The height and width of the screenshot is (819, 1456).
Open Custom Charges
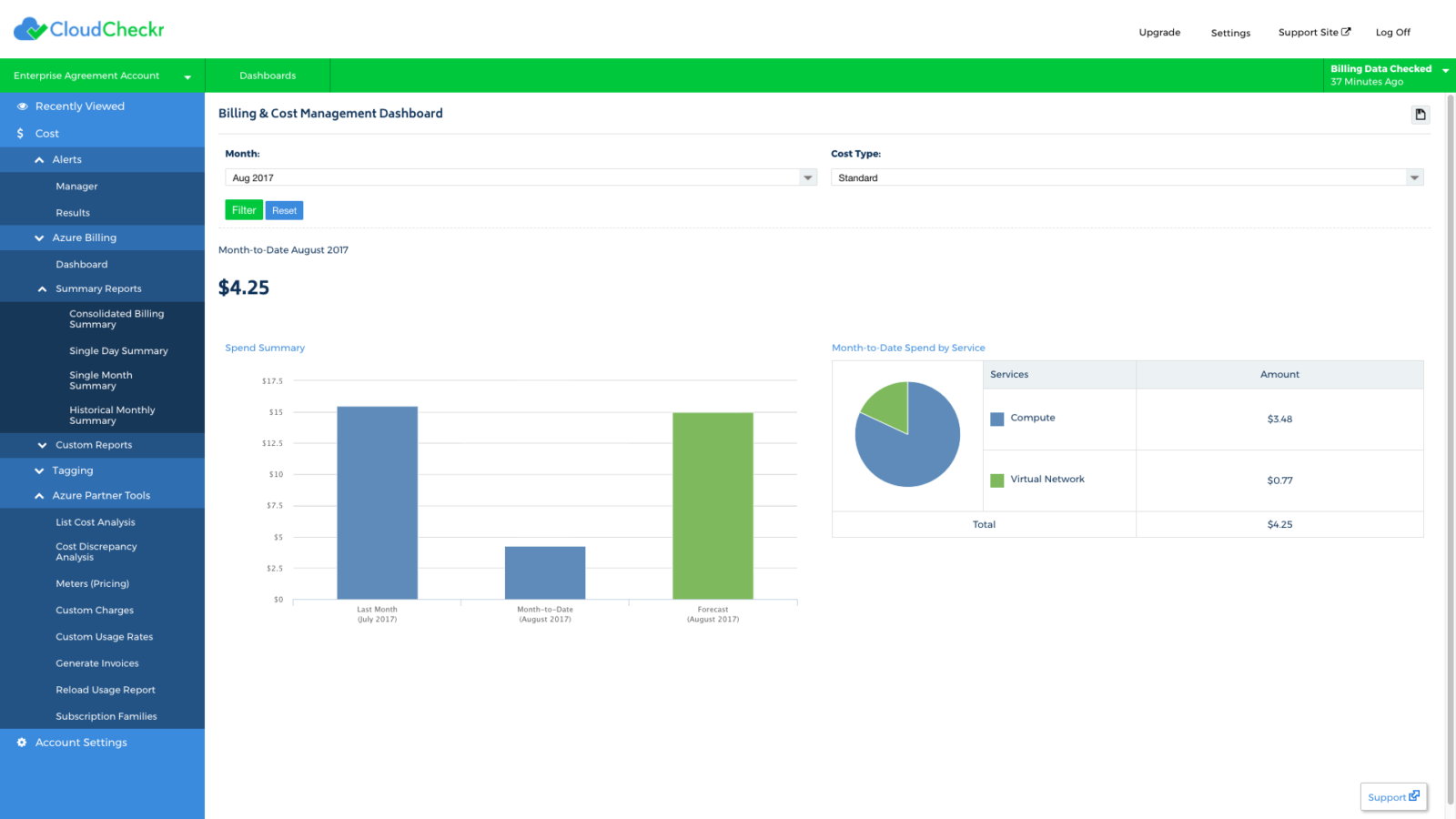(95, 611)
